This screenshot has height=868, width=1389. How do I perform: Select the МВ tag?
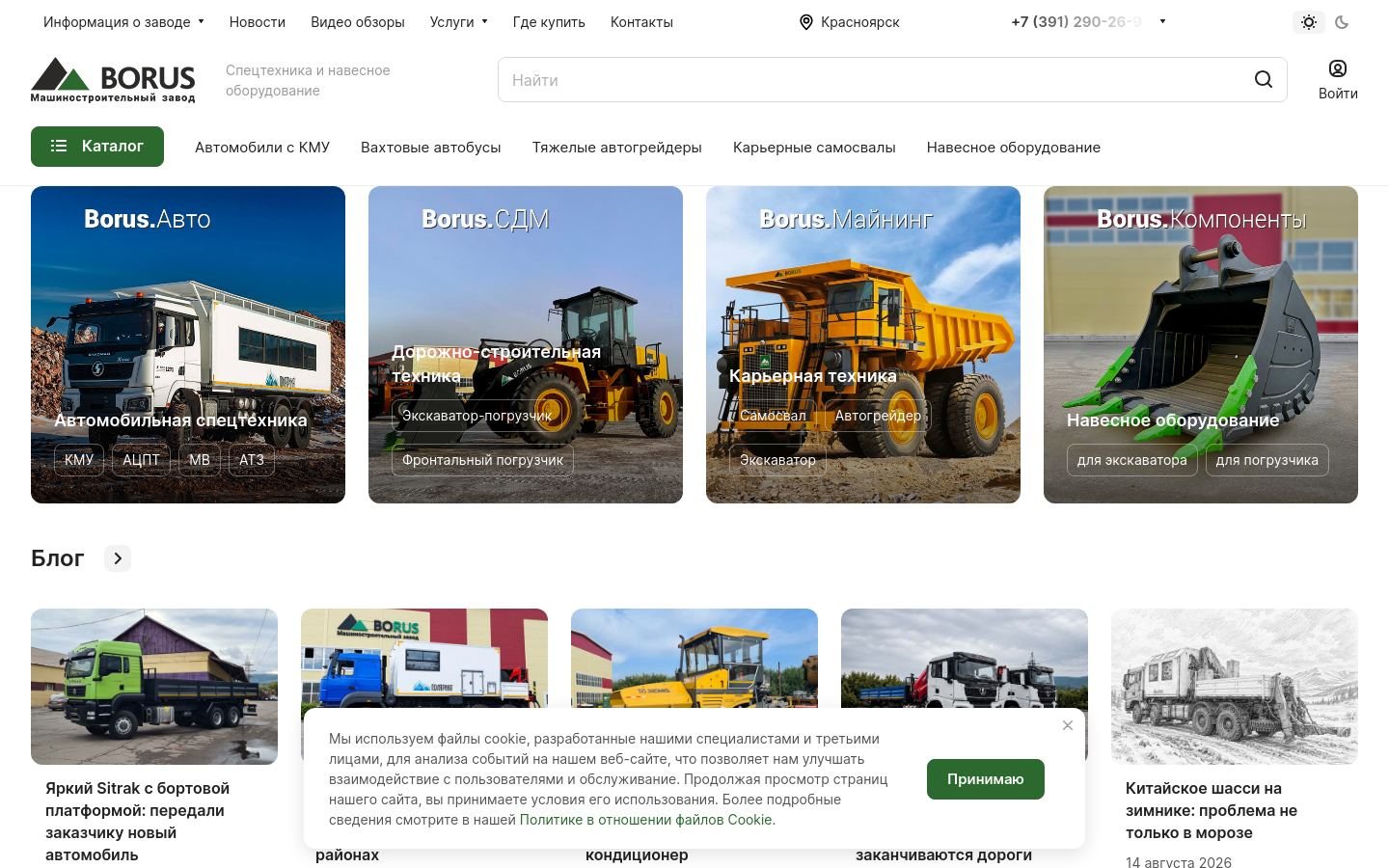[200, 460]
